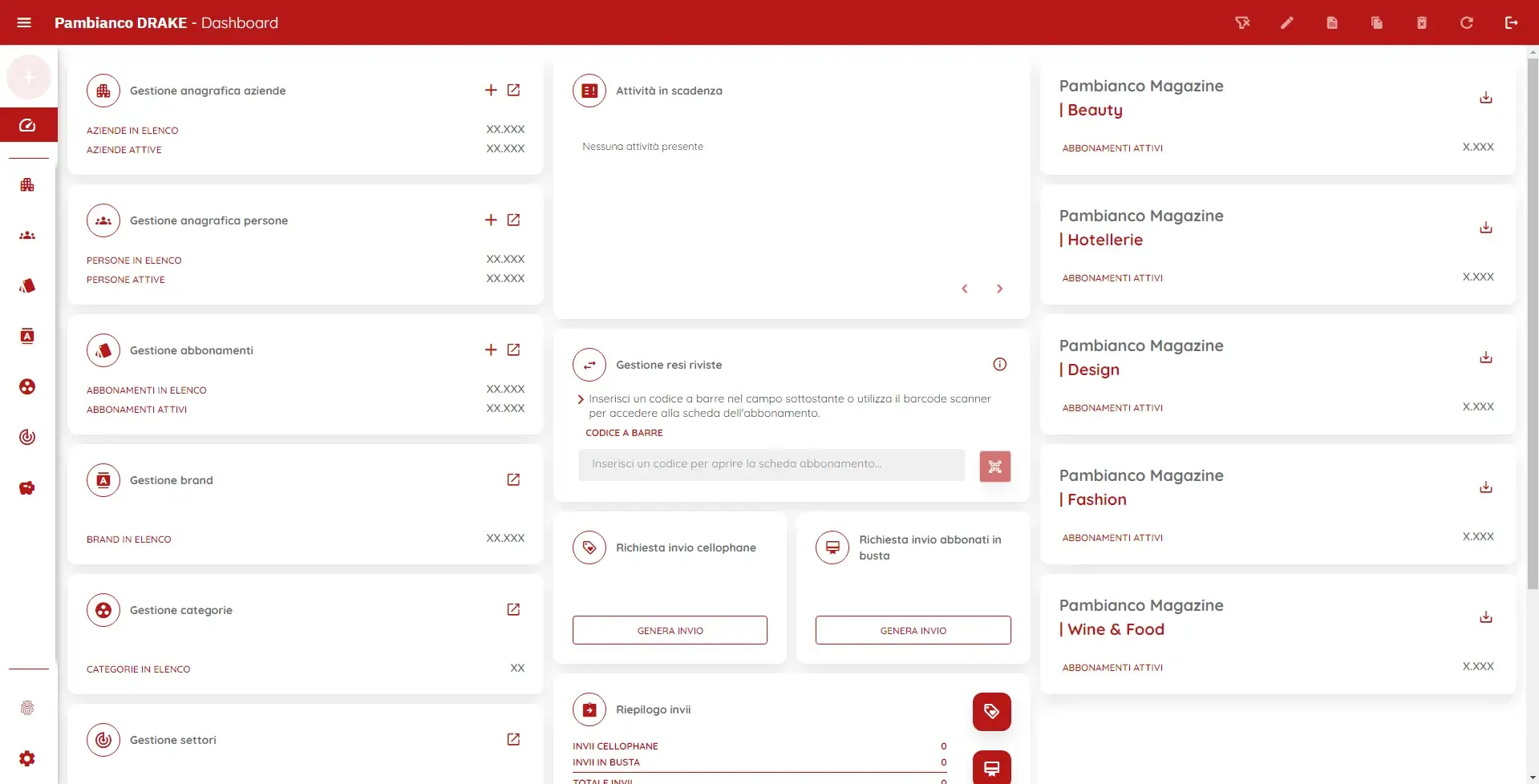Open Gestione anagrafica persone via launch icon
The width and height of the screenshot is (1539, 784).
514,220
